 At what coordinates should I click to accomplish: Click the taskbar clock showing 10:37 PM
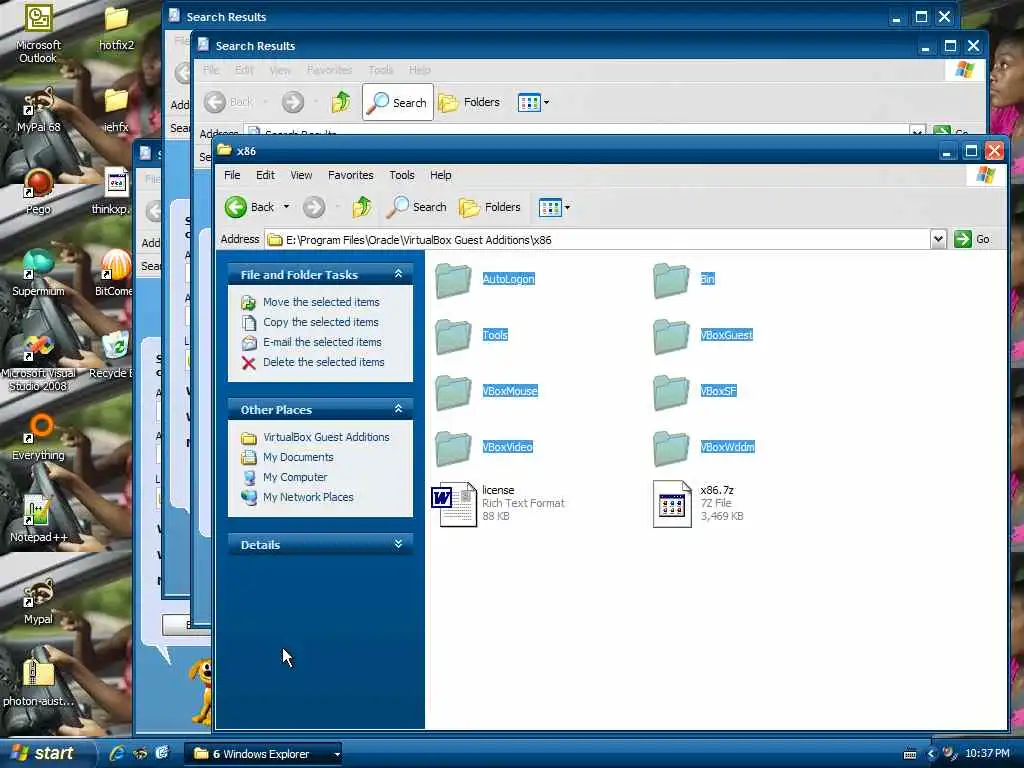[x=987, y=753]
